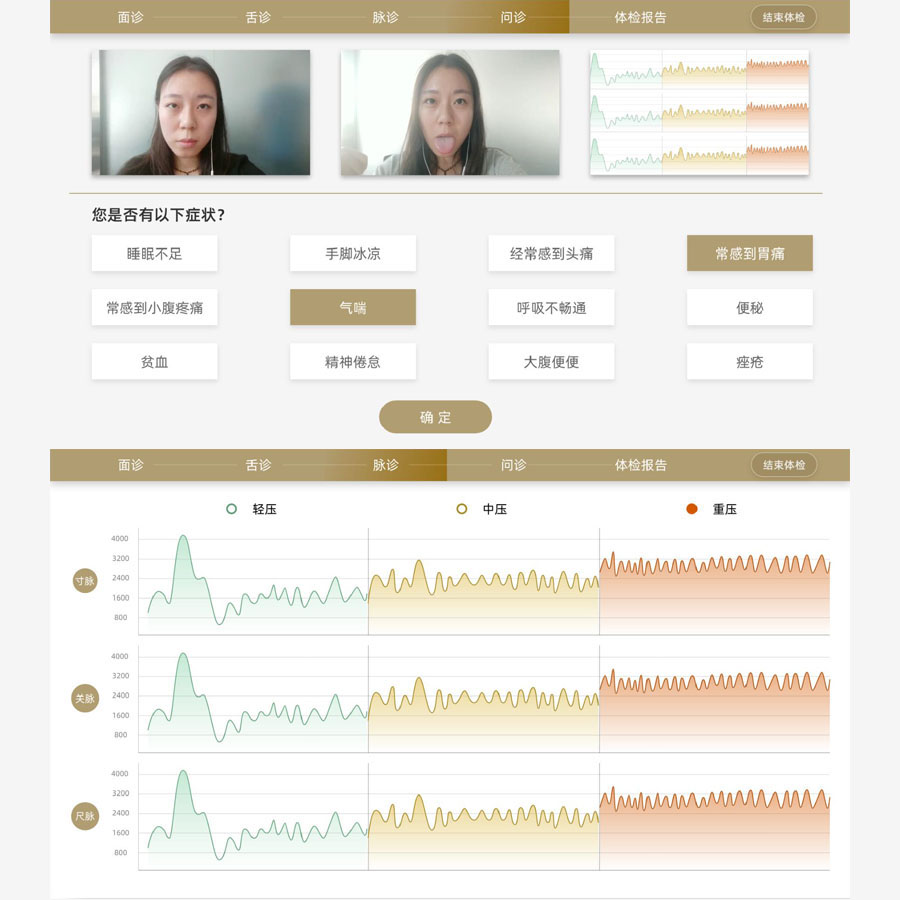Toggle the green 轻压 legend marker
900x900 pixels.
(231, 509)
